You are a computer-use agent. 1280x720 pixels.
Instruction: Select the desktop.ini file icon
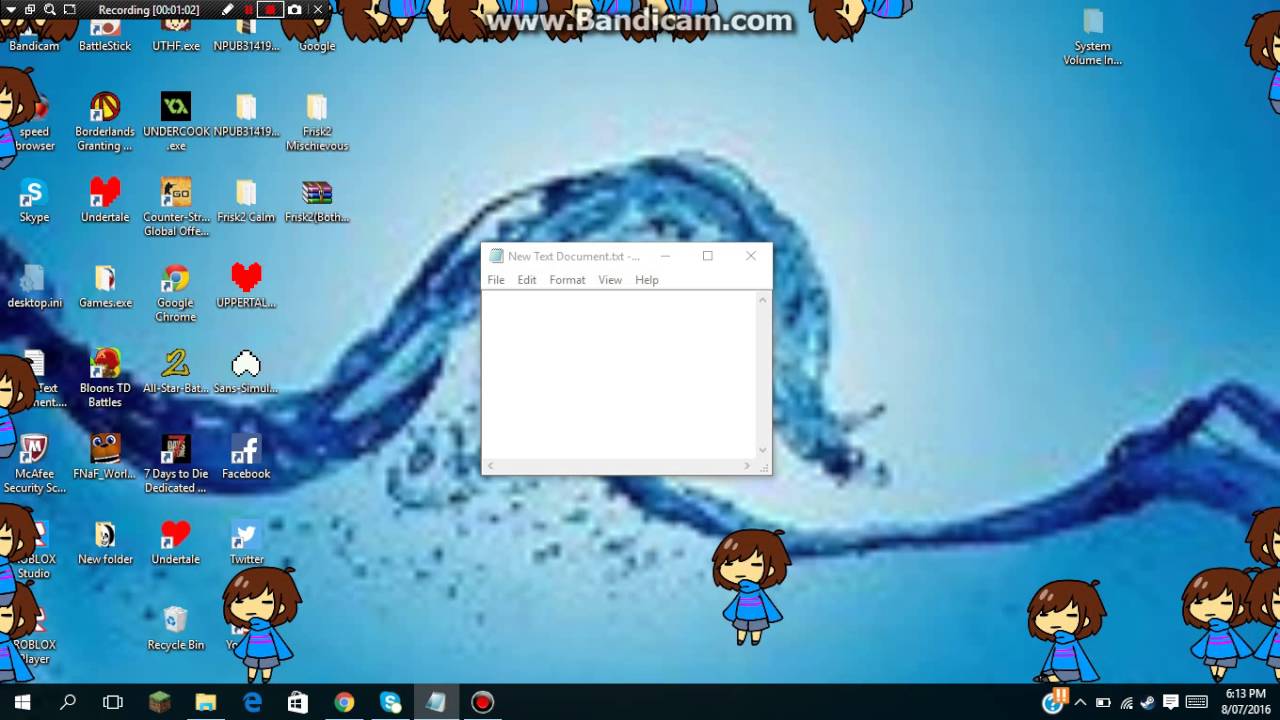(x=34, y=286)
